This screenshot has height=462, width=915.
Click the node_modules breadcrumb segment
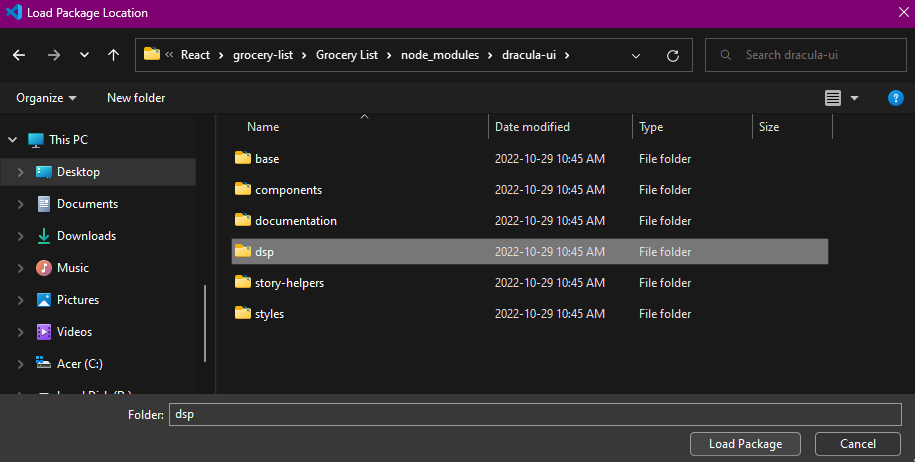click(x=439, y=55)
